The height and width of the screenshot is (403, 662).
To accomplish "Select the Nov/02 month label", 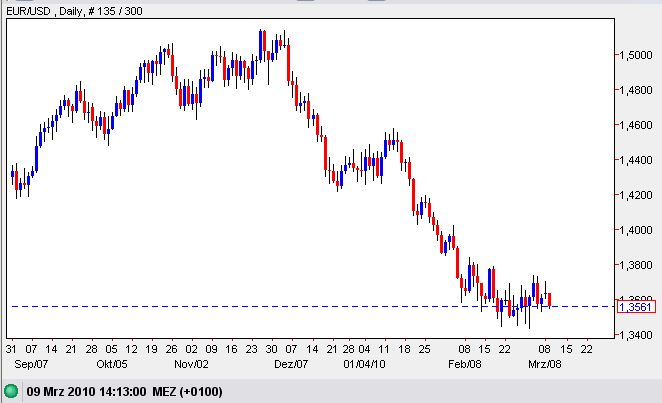I will (x=191, y=364).
